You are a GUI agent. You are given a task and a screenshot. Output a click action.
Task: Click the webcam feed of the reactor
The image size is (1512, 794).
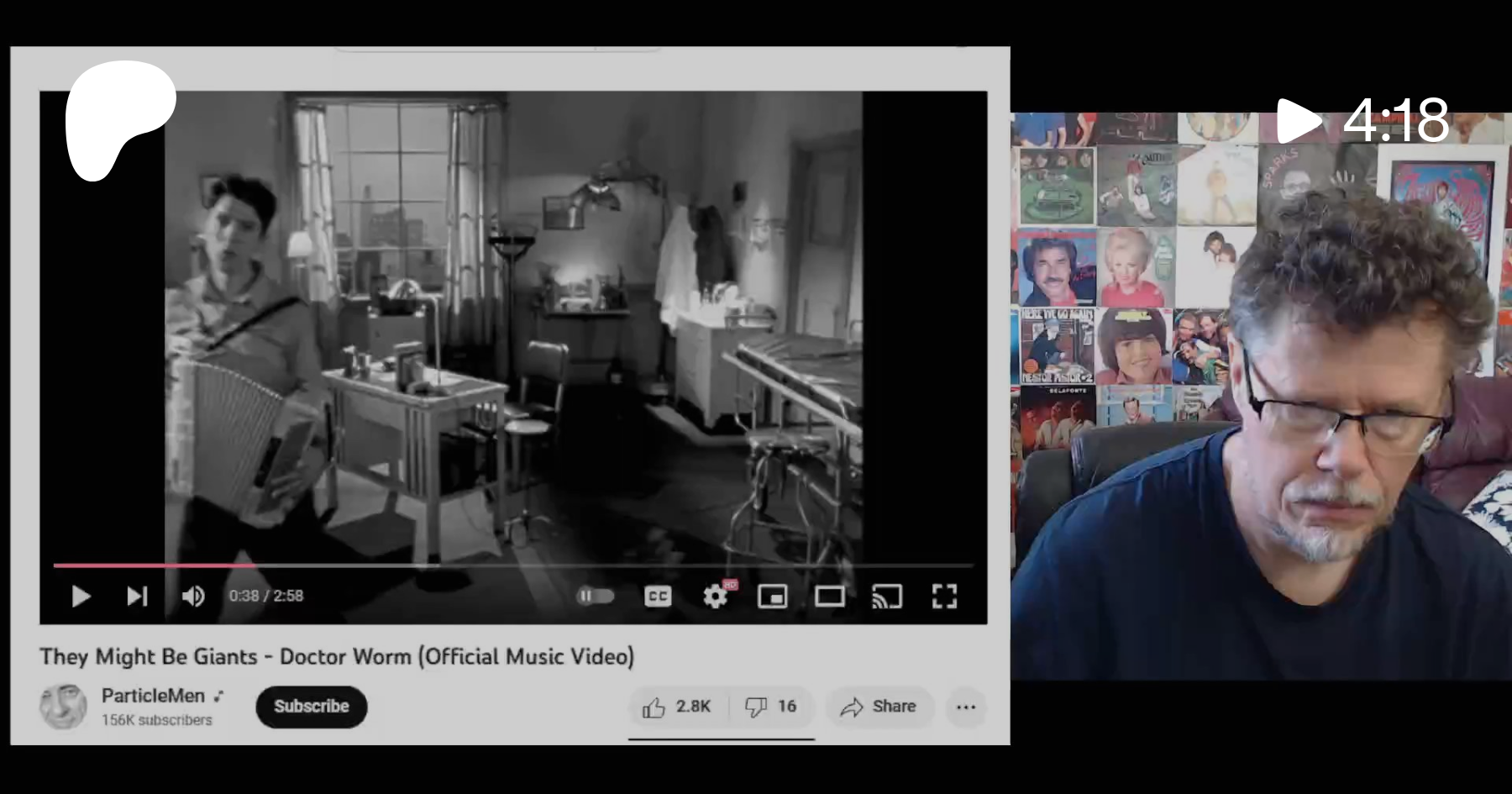pos(1261,395)
